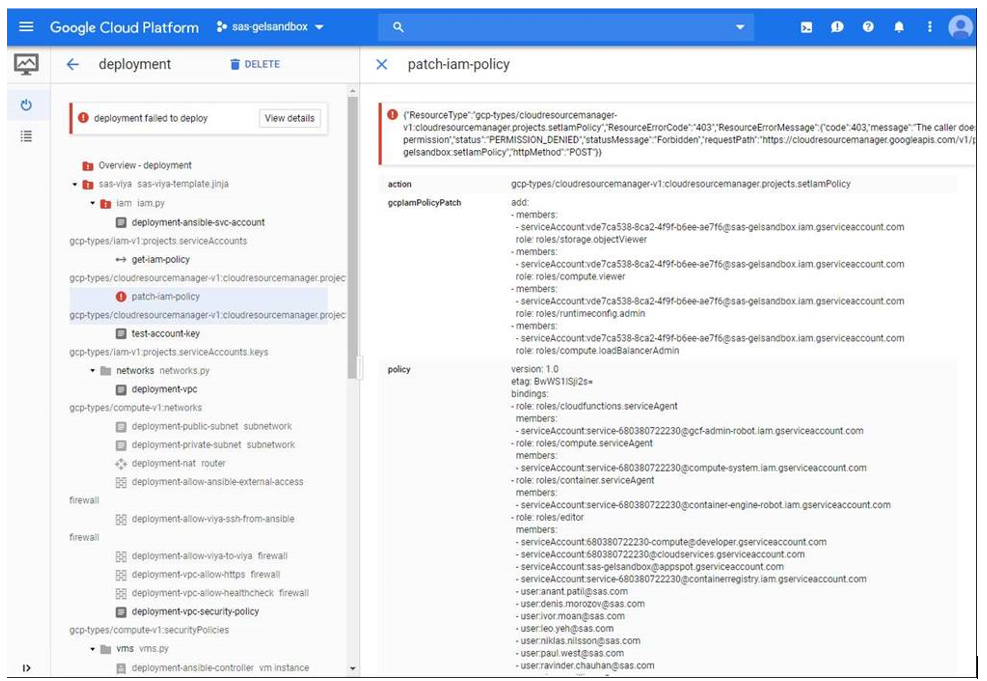Screen dimensions: 987x681
Task: Click the "policy" property label
Action: (399, 369)
